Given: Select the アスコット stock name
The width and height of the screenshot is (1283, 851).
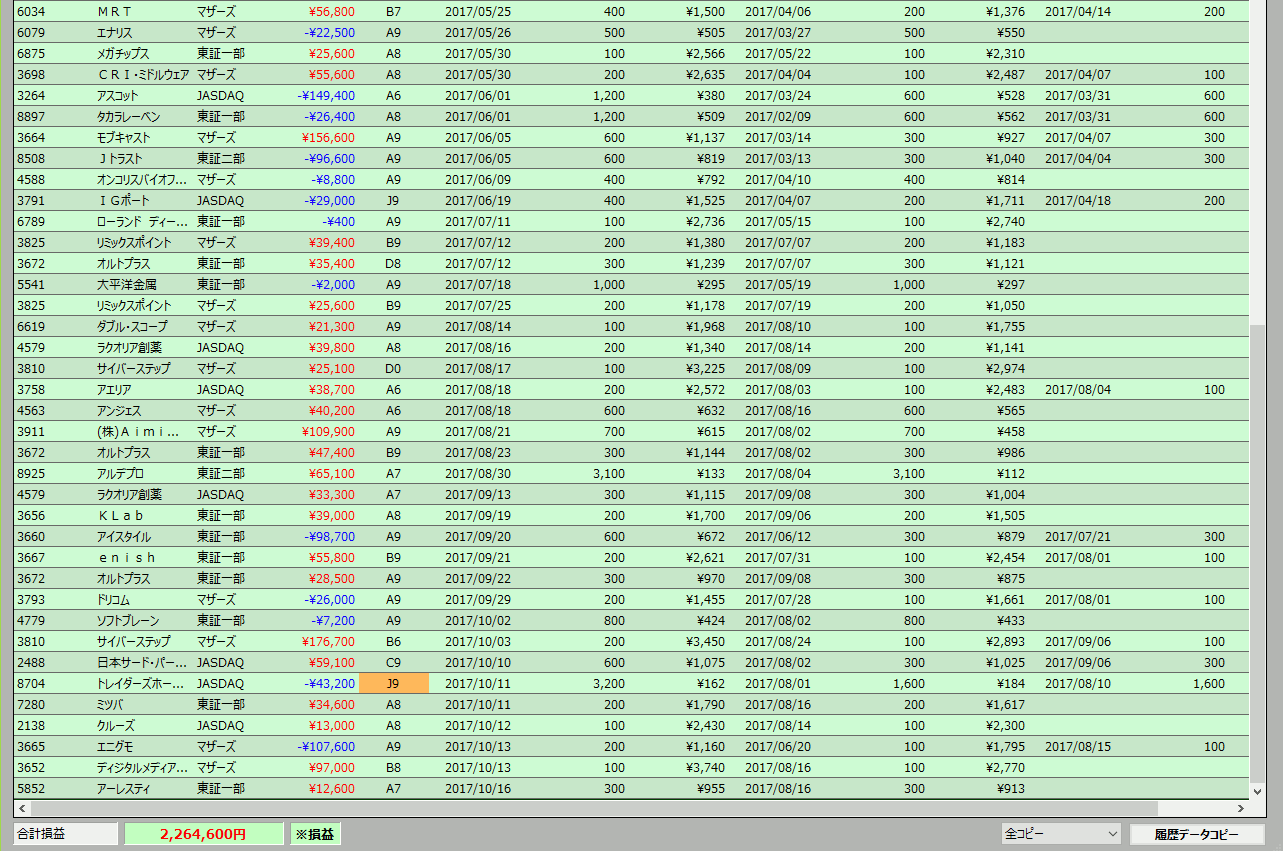Looking at the screenshot, I should pos(117,95).
